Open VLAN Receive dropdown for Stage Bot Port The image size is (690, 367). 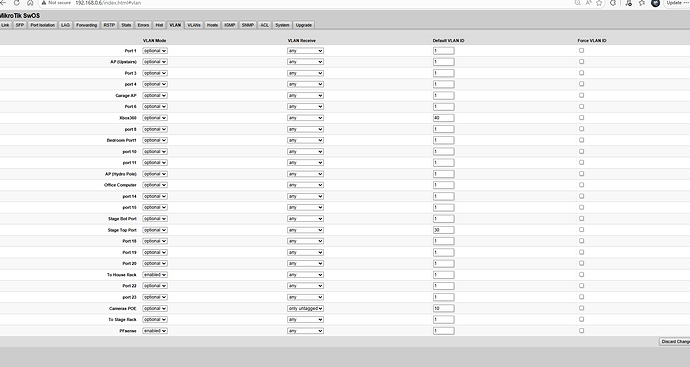point(305,219)
